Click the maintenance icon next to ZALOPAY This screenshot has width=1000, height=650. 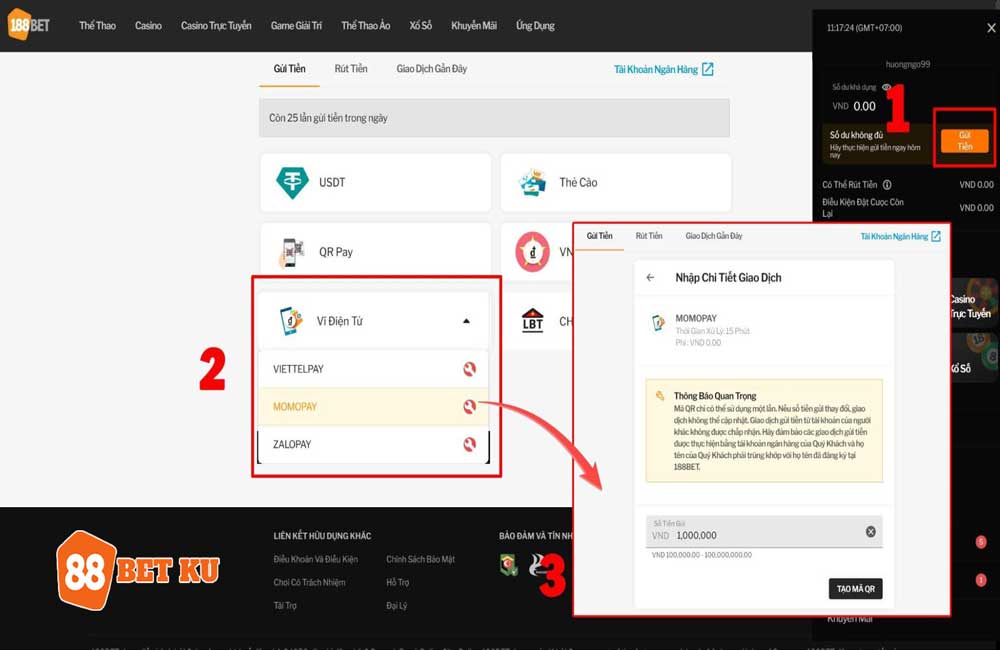click(469, 444)
